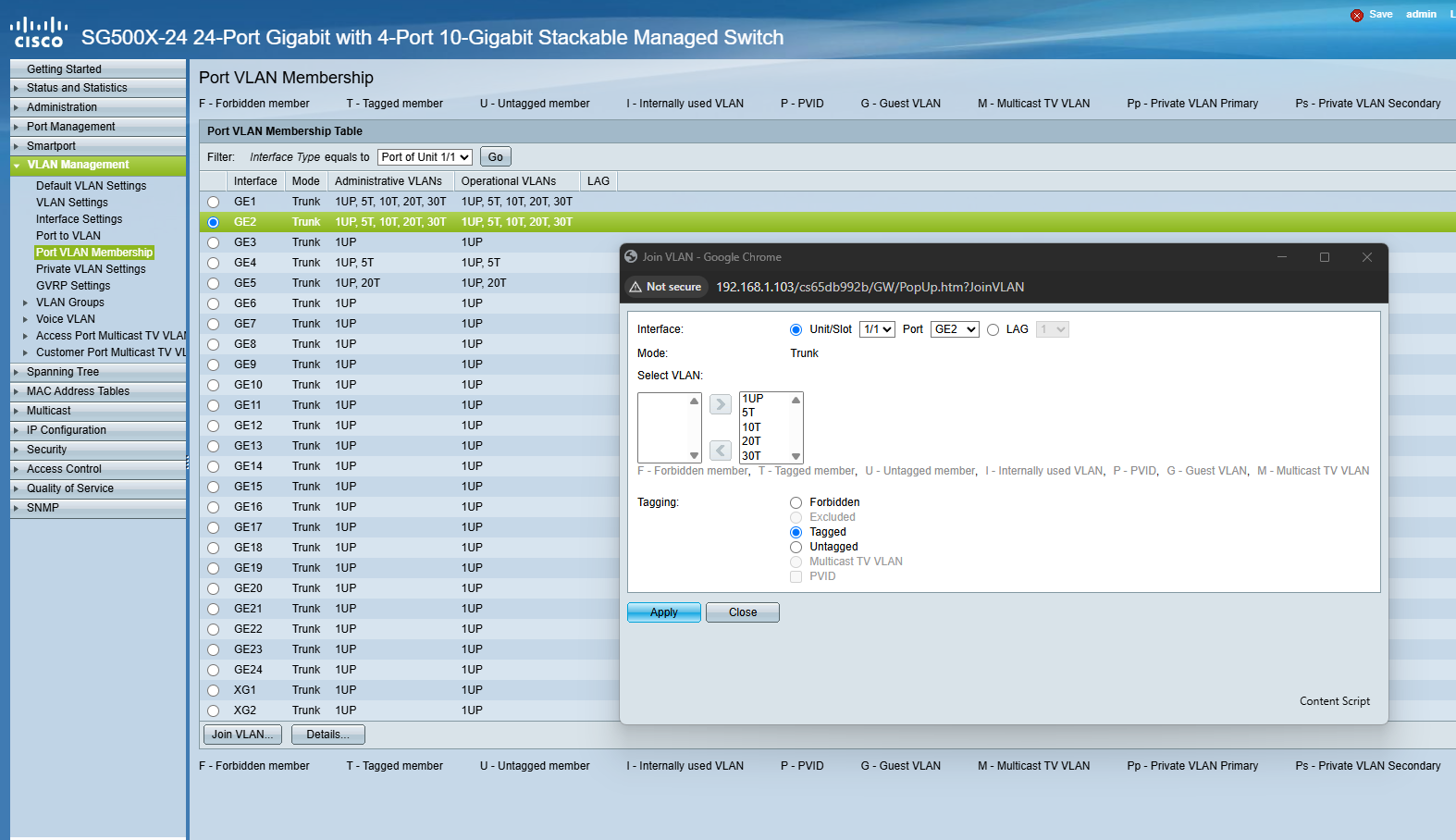Close the Join VLAN Chrome popup window
1456x840 pixels.
point(1367,257)
